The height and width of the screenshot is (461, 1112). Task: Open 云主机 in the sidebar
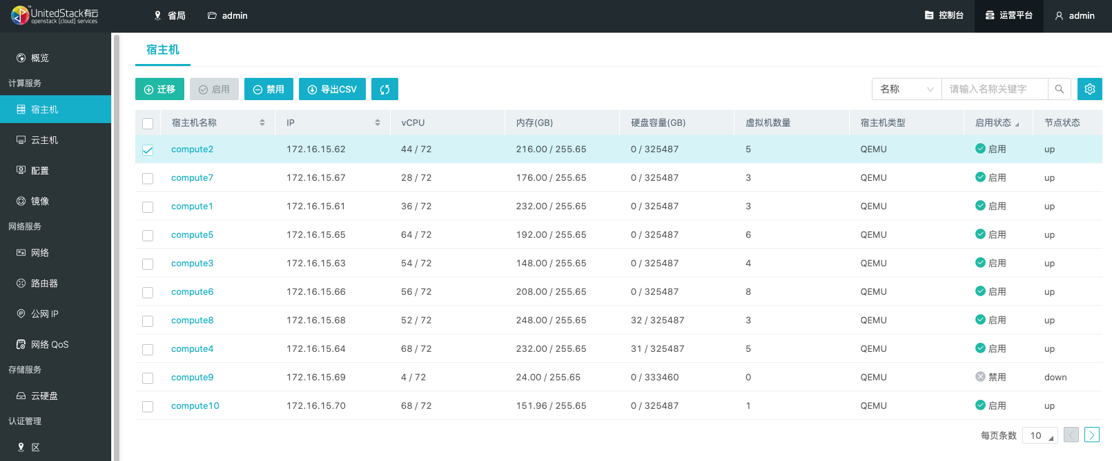click(55, 140)
